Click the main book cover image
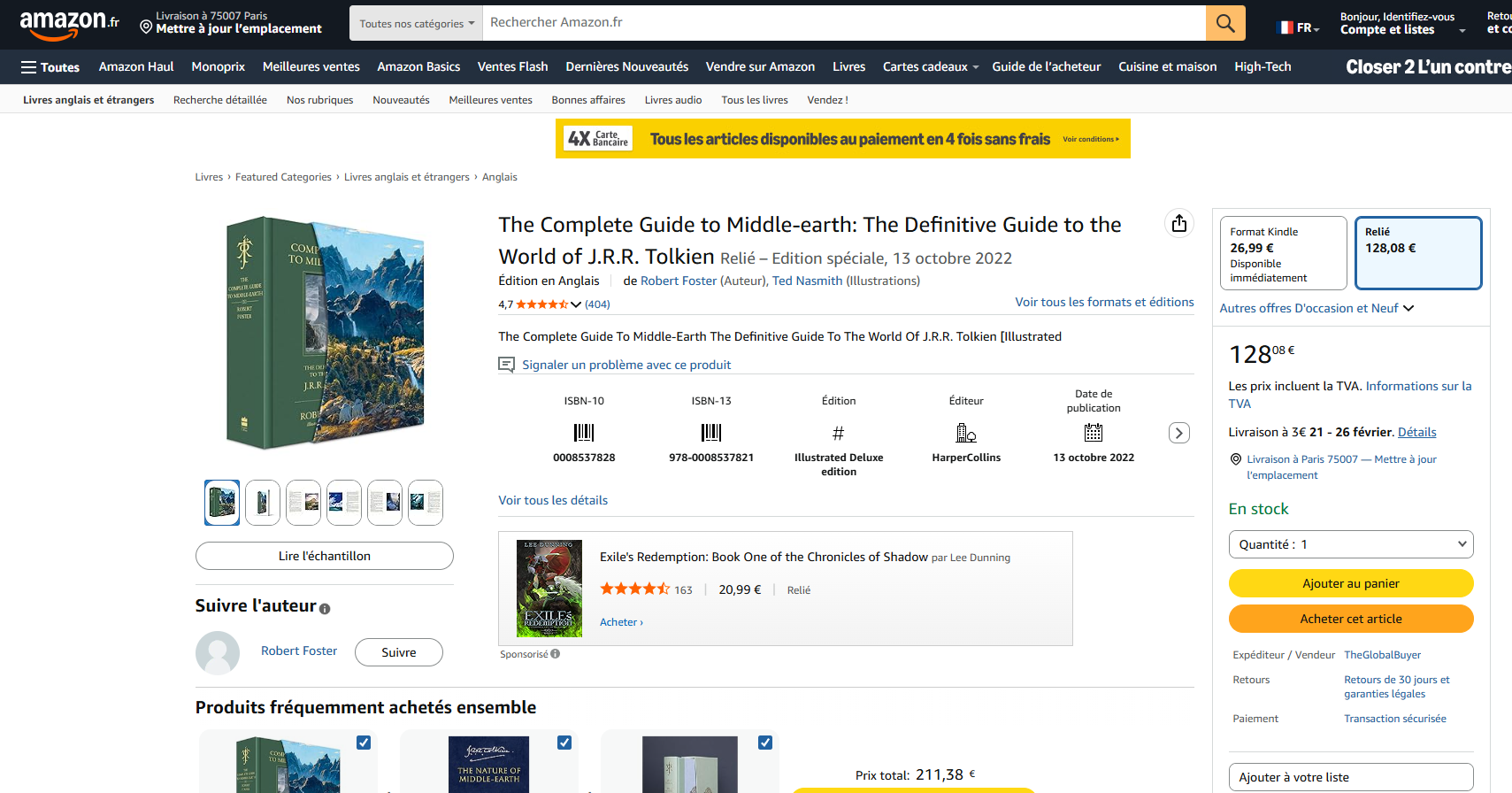The image size is (1512, 793). coord(325,333)
